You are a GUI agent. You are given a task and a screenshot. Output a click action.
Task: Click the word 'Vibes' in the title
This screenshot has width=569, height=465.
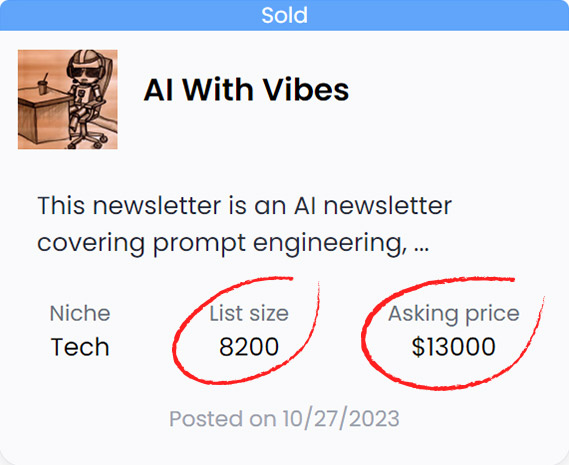point(306,90)
